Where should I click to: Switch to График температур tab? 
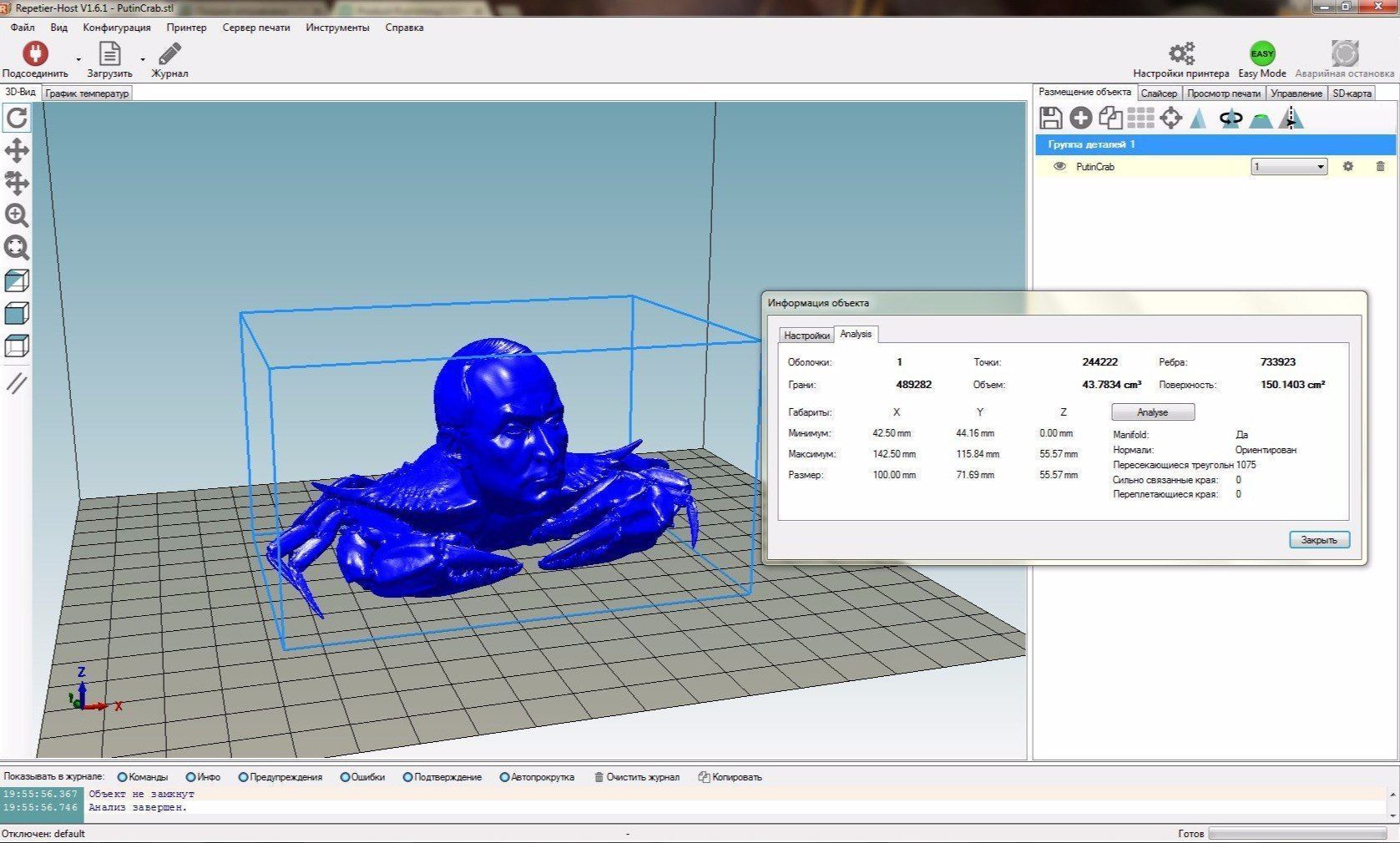(87, 93)
